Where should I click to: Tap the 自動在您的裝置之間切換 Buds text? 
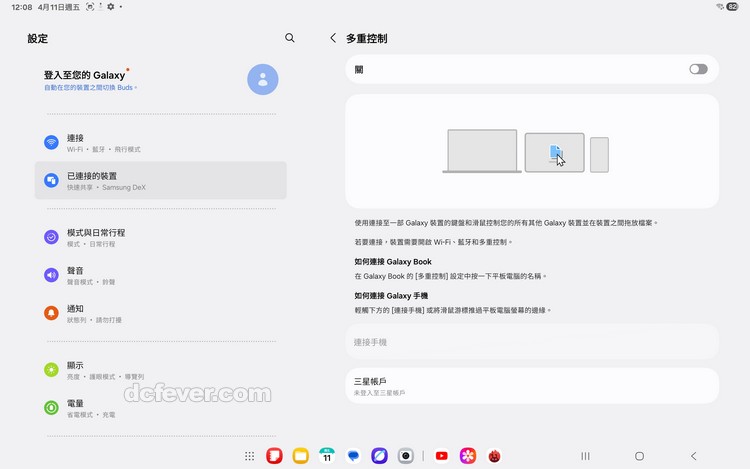point(90,87)
